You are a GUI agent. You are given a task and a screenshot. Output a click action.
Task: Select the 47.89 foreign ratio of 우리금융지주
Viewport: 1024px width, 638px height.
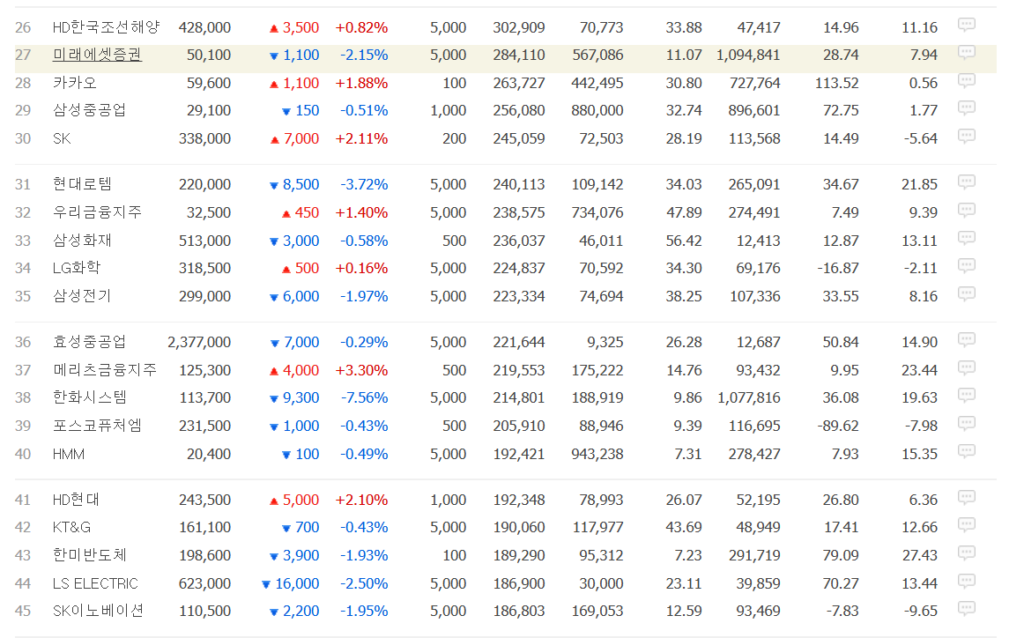click(684, 212)
